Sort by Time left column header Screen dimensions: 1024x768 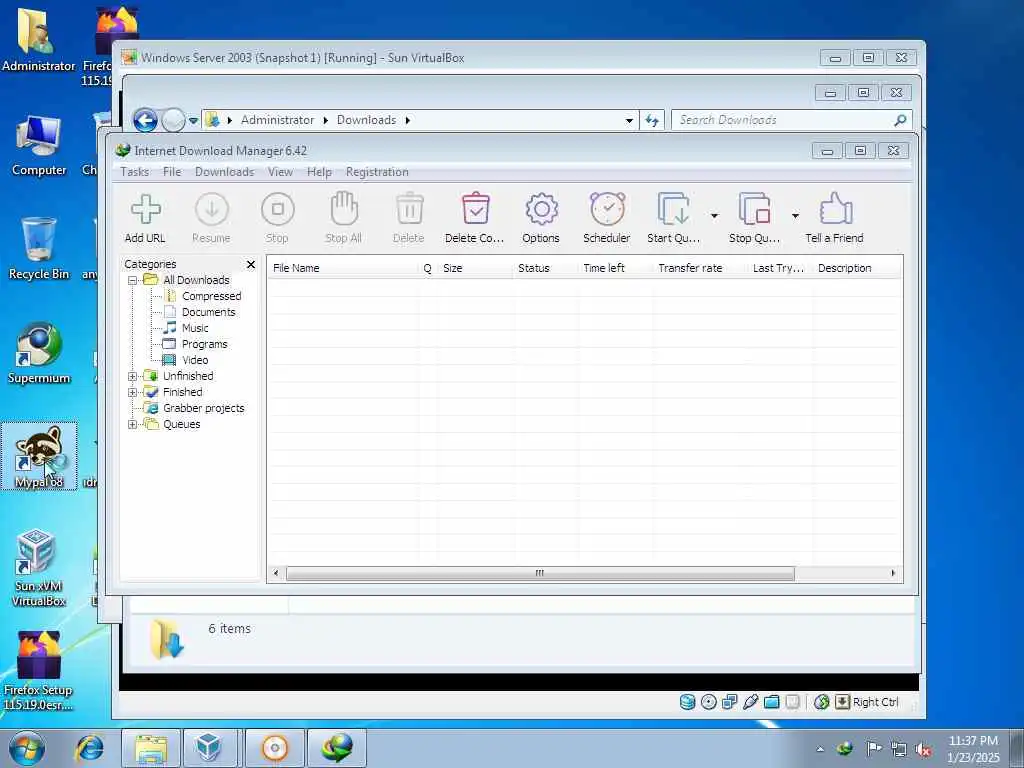(615, 268)
